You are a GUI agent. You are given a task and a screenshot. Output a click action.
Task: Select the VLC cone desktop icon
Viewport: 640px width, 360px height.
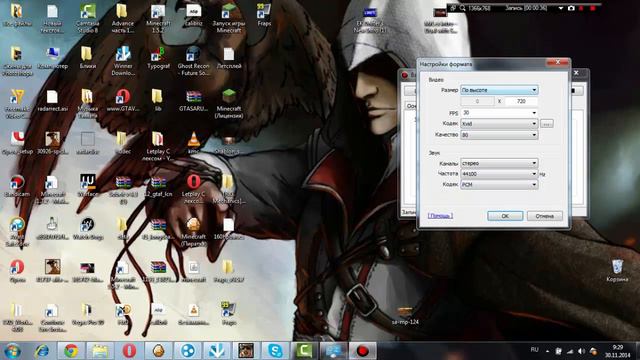click(x=193, y=142)
